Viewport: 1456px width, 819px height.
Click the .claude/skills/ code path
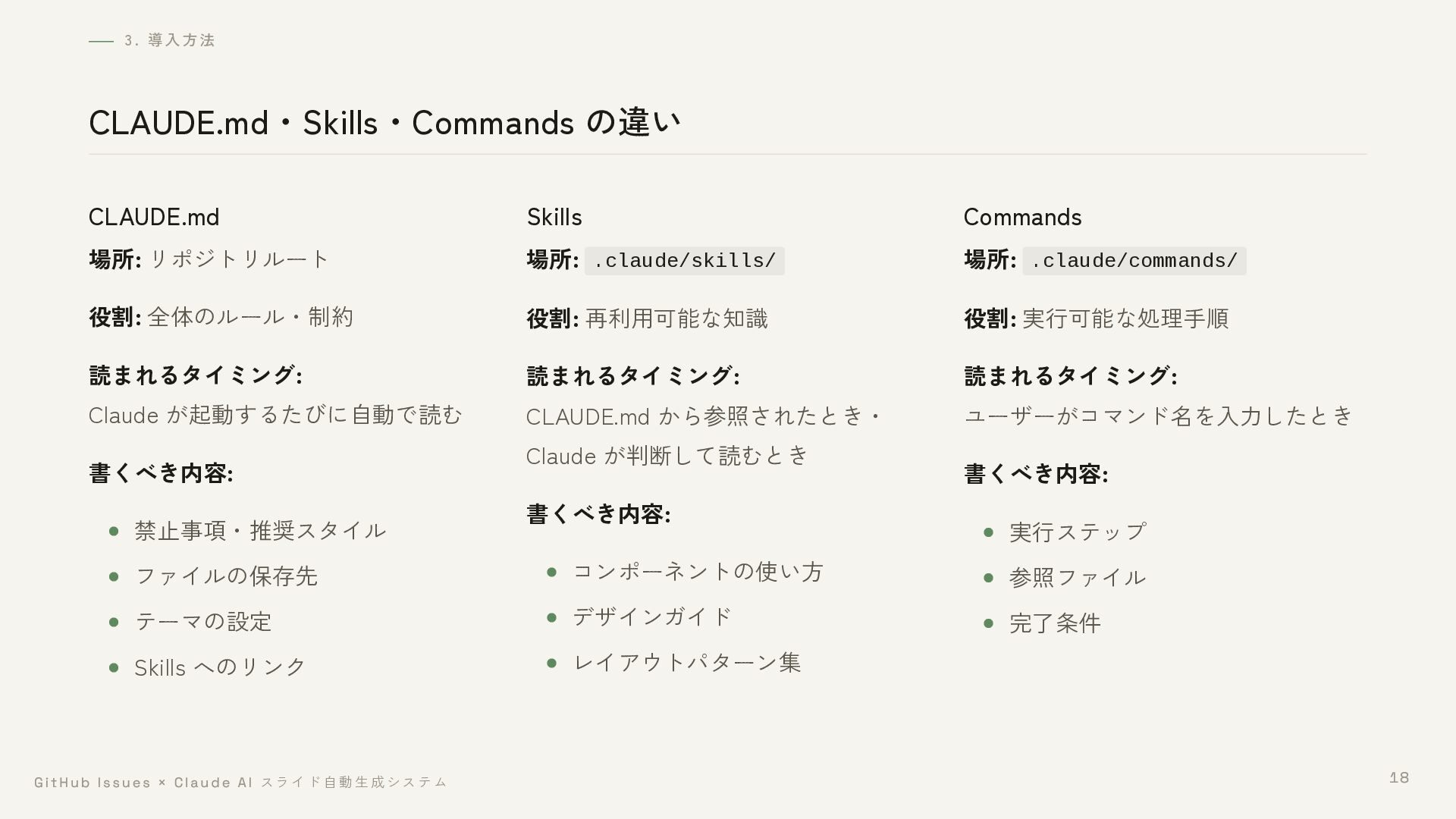pyautogui.click(x=685, y=261)
